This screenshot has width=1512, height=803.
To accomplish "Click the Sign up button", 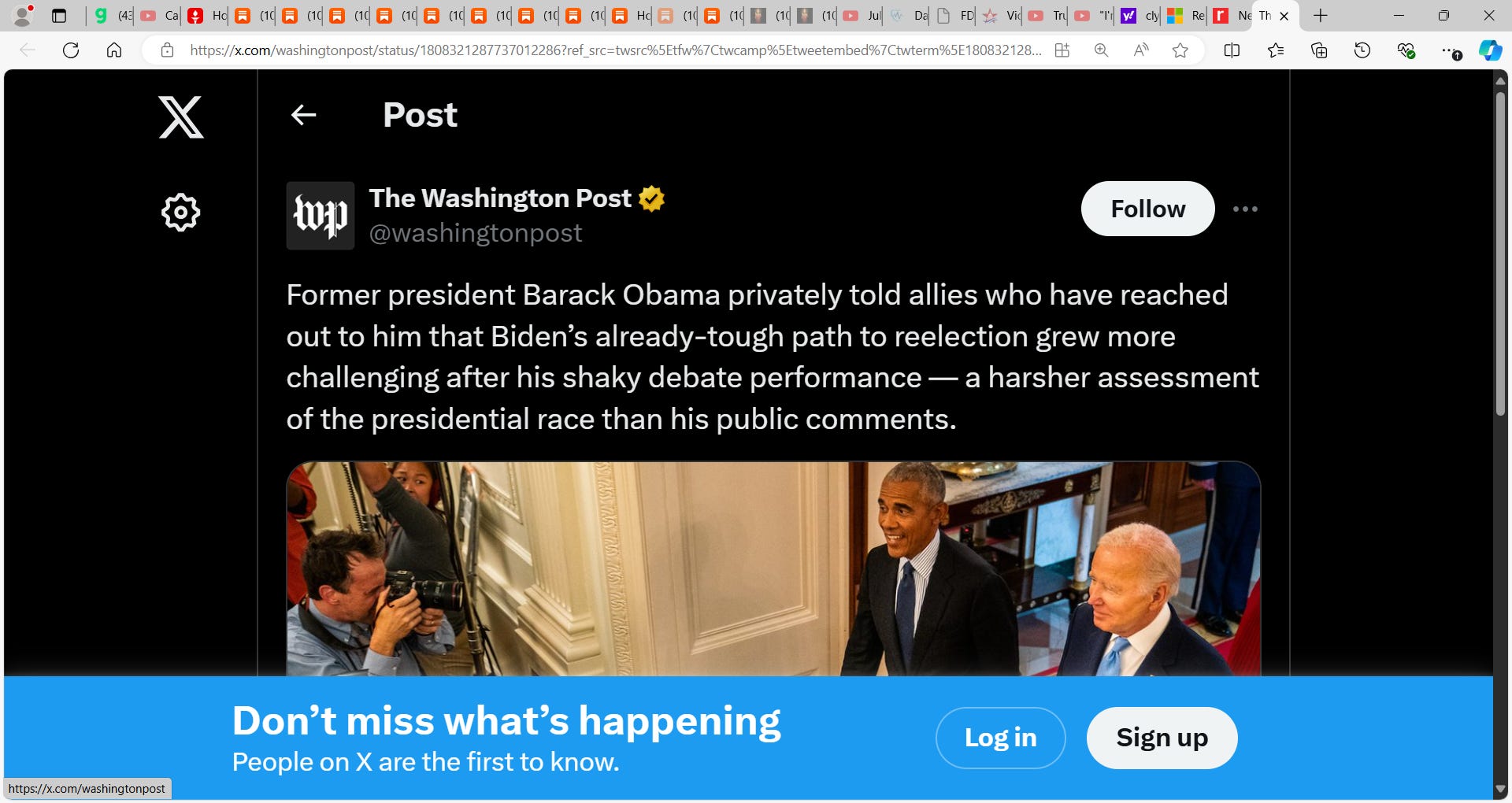I will tap(1162, 738).
